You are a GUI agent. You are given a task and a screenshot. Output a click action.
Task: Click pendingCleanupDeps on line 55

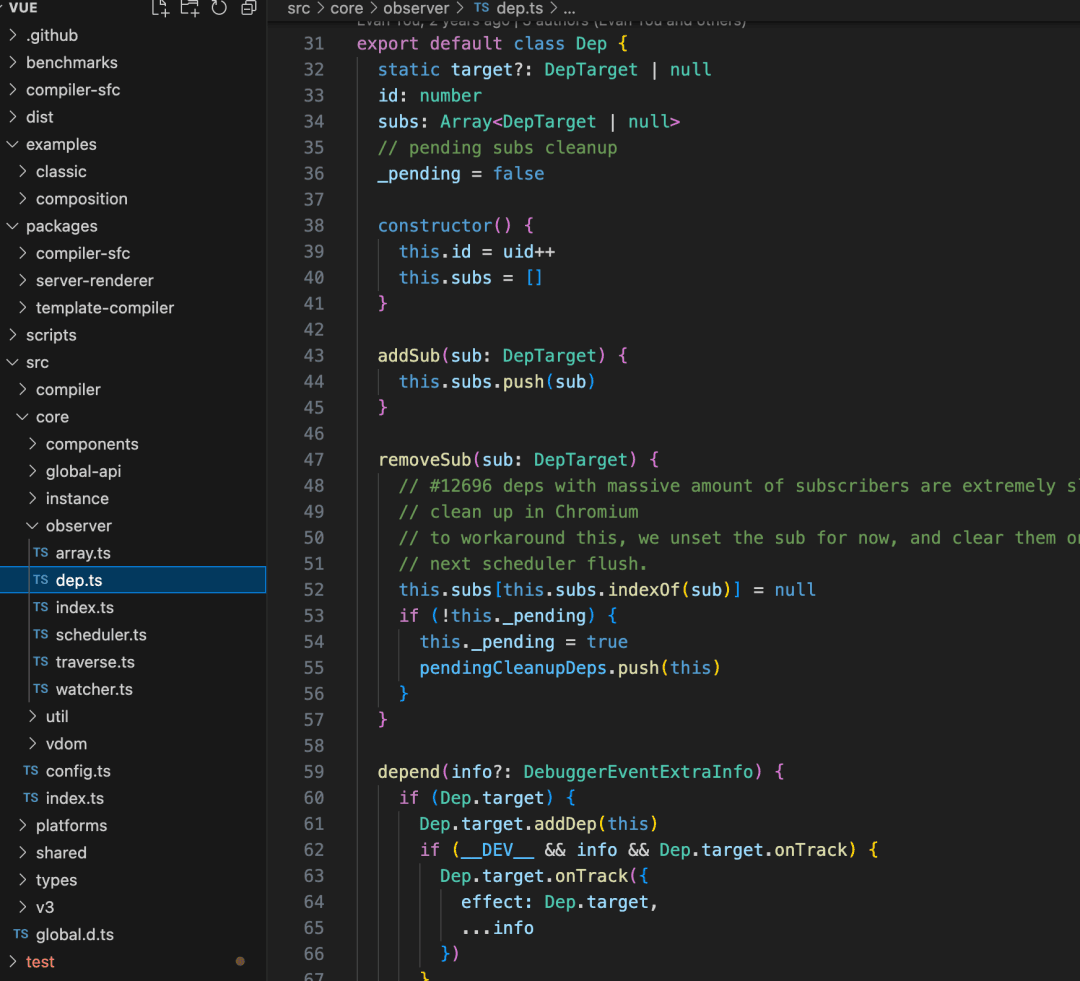pos(512,668)
